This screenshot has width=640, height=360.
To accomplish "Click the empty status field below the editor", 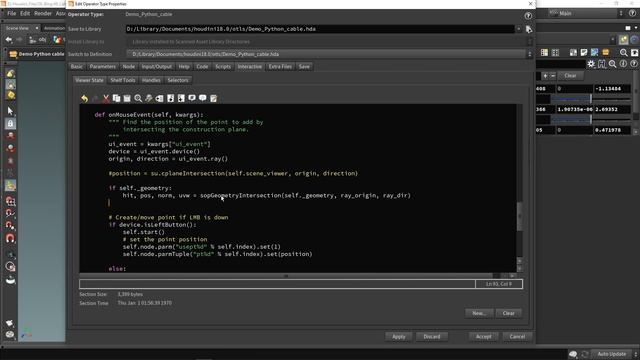I will point(278,284).
